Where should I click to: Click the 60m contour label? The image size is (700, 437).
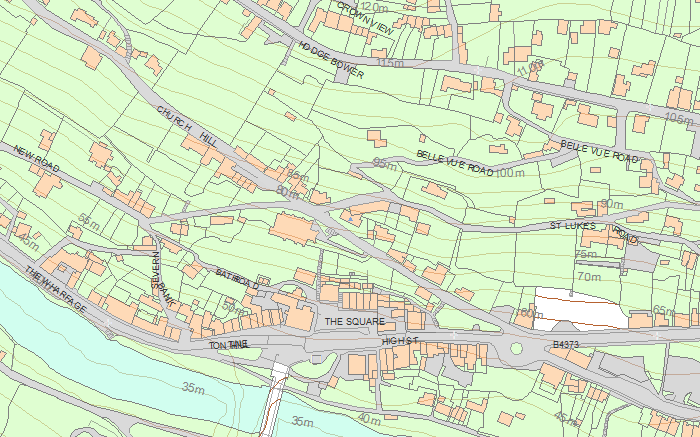[x=530, y=313]
